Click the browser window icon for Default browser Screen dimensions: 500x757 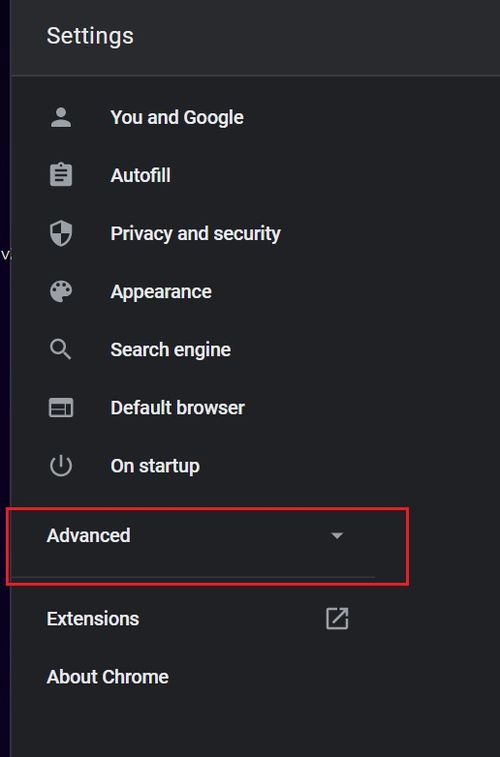click(x=61, y=407)
